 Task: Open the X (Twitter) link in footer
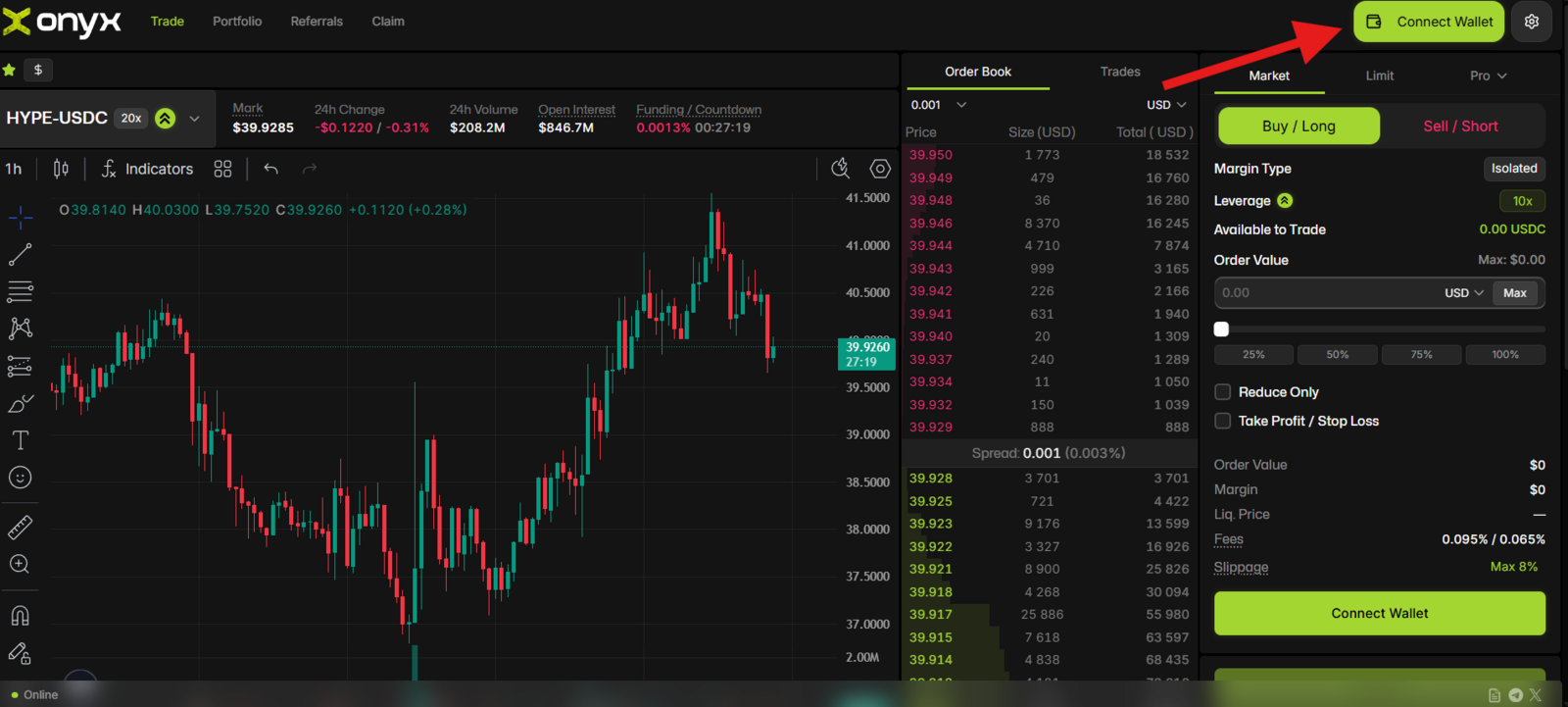click(1536, 695)
